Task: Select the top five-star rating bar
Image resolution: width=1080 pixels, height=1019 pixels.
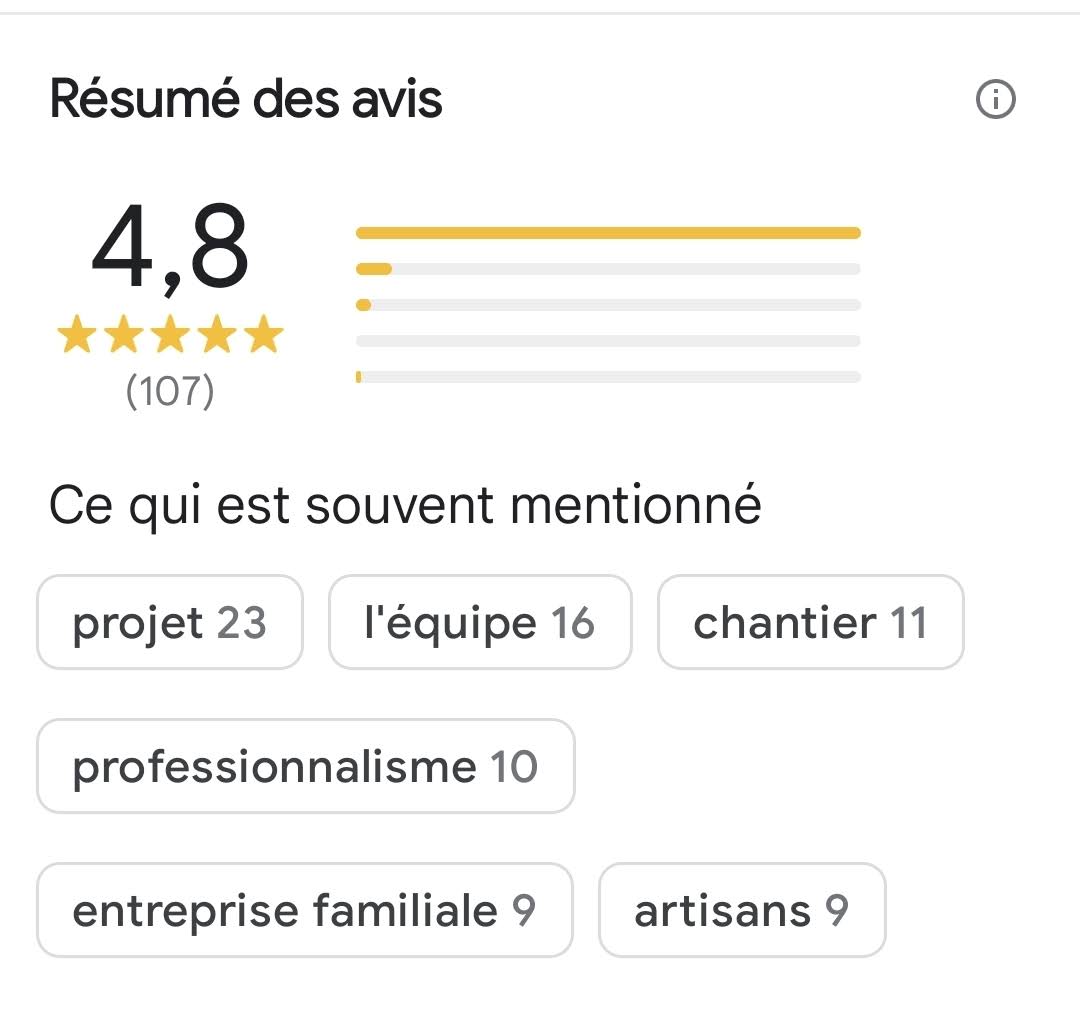Action: click(x=608, y=233)
